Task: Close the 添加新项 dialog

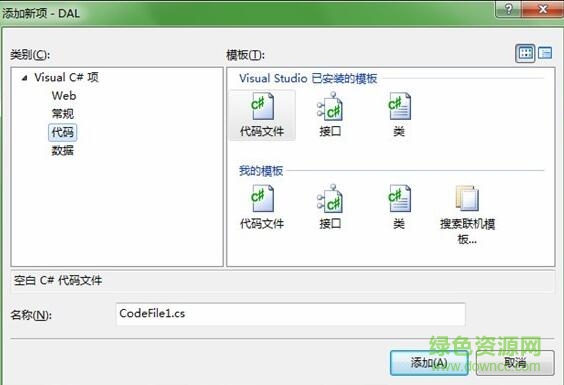Action: 542,9
